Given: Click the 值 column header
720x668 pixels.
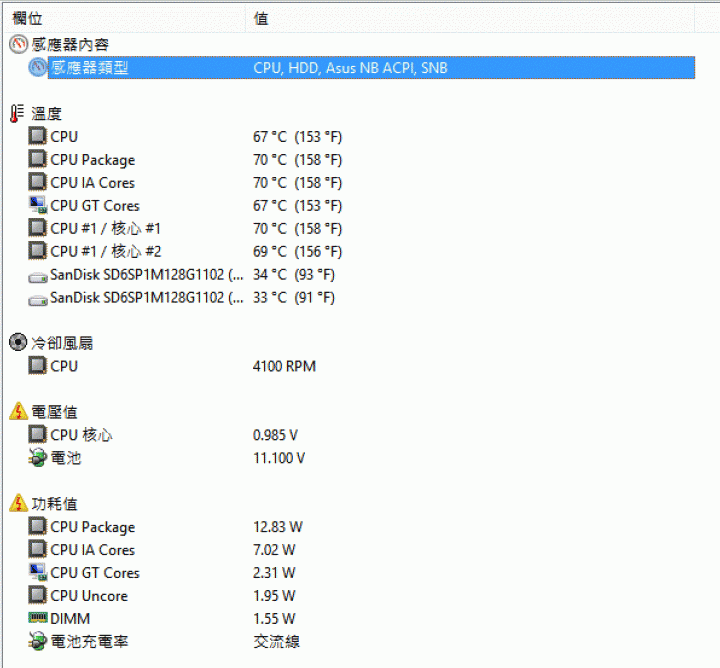Looking at the screenshot, I should [470, 18].
